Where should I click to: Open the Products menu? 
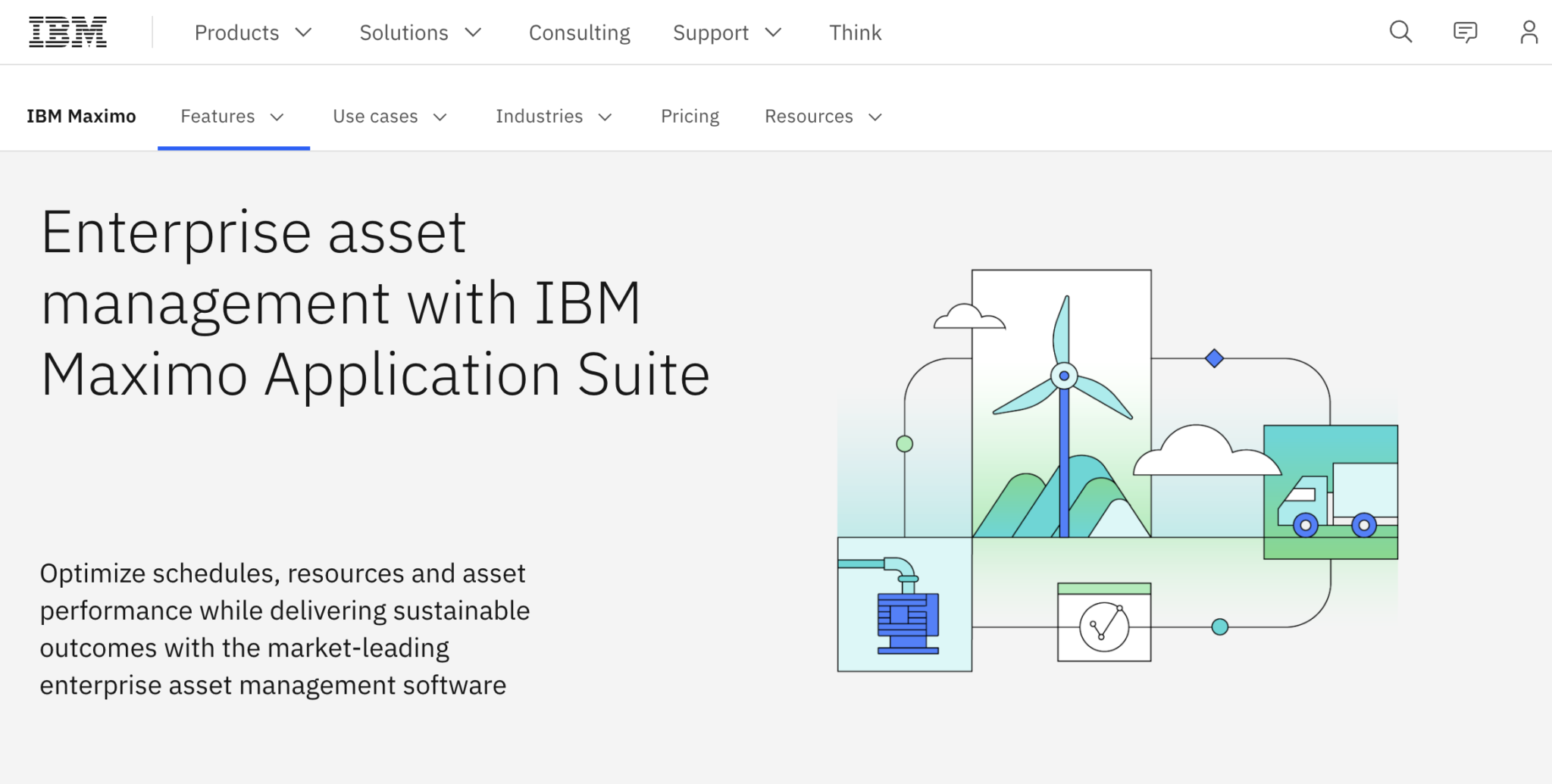coord(237,33)
